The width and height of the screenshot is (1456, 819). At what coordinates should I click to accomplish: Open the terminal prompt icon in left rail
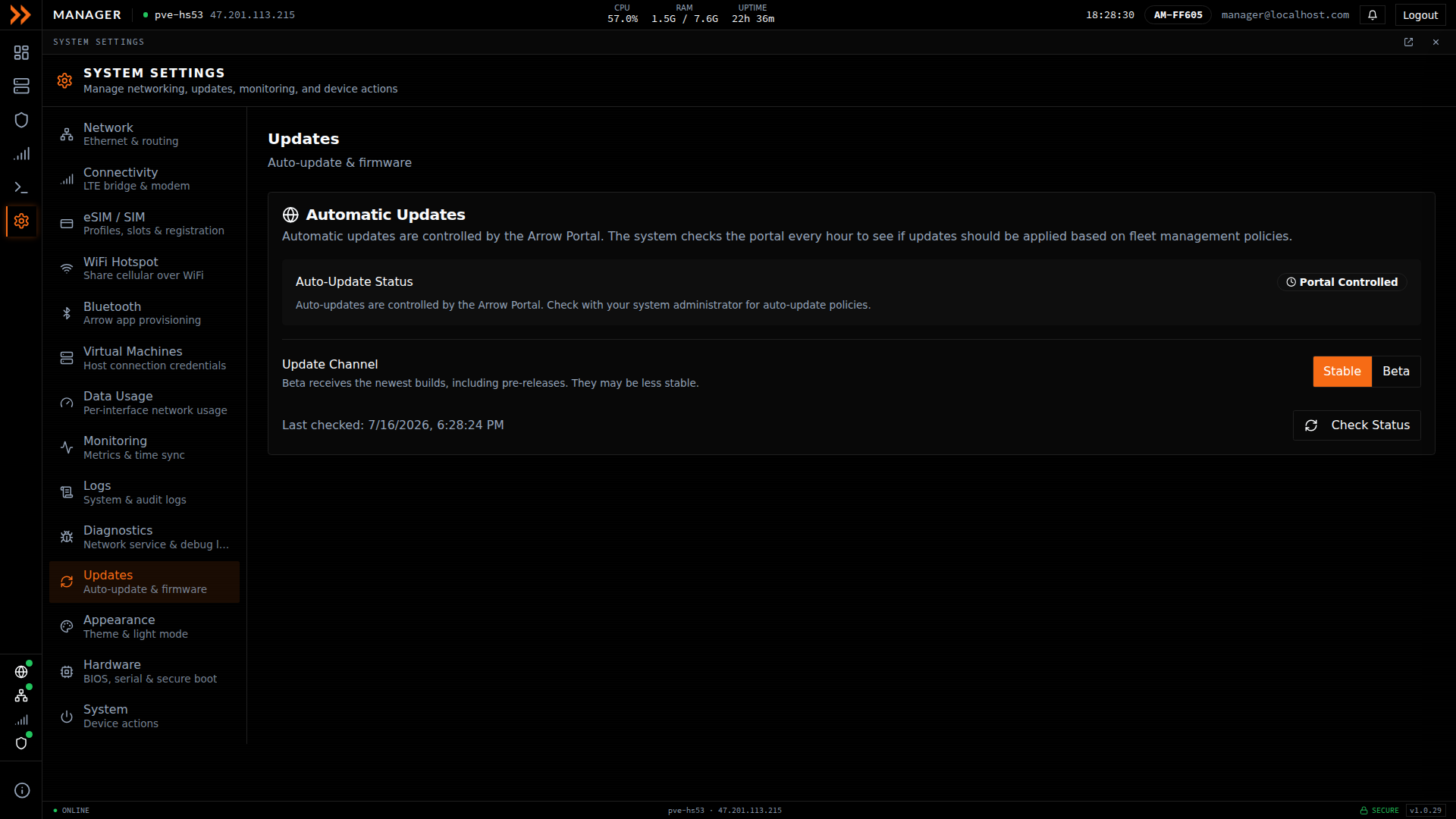[x=21, y=187]
